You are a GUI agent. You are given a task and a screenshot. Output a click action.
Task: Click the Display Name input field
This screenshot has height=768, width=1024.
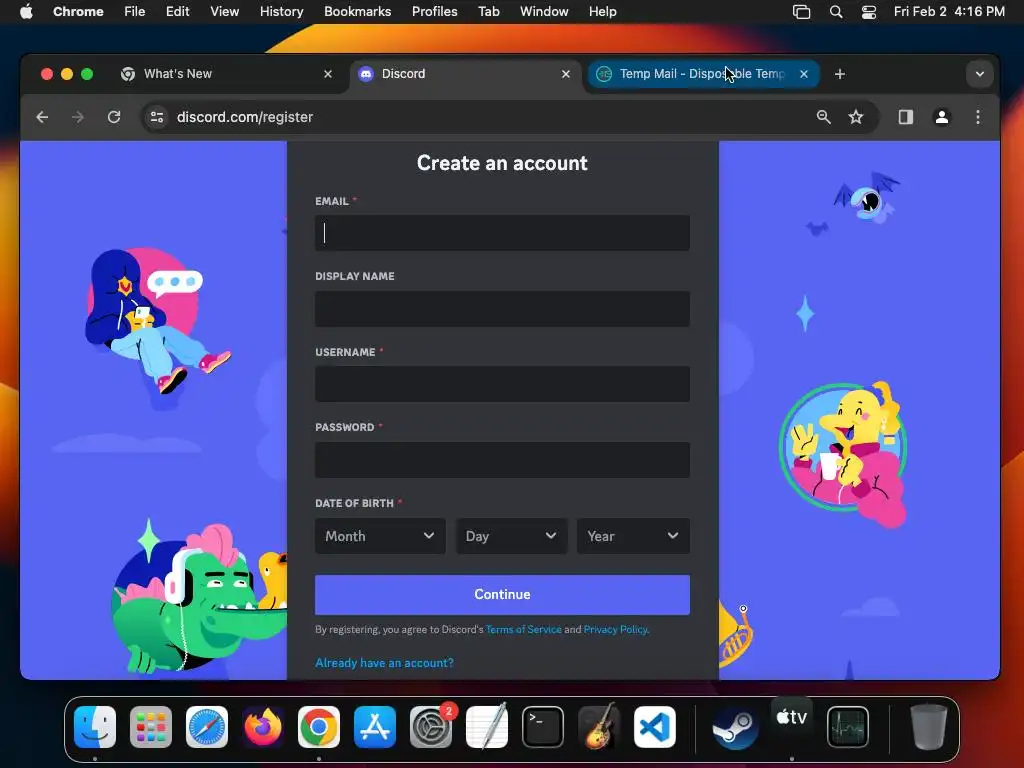(x=502, y=309)
